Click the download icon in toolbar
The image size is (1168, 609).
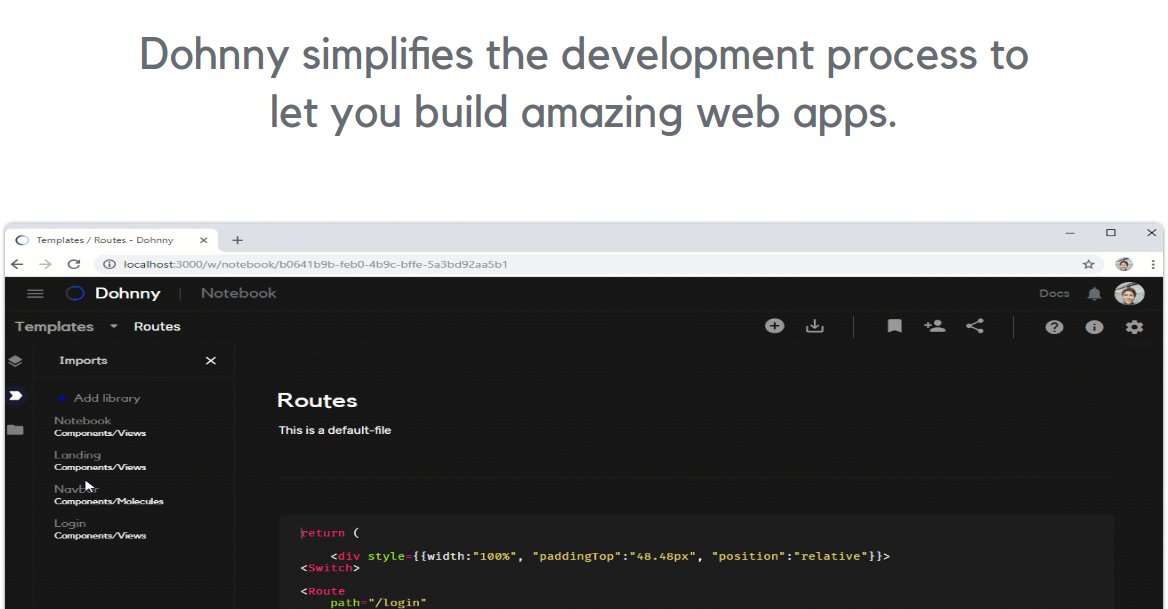click(815, 326)
